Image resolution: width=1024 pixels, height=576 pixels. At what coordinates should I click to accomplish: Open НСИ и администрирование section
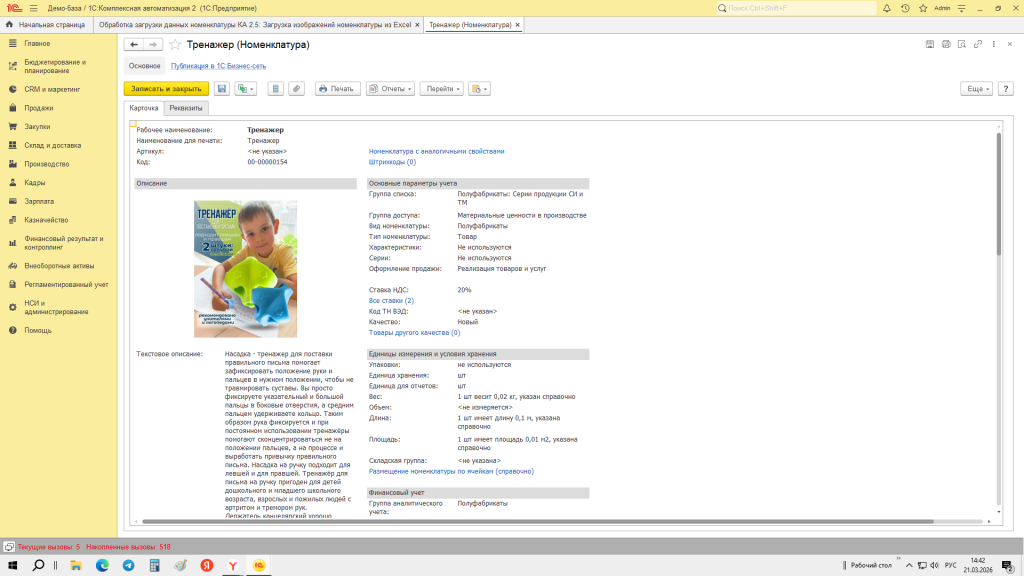[56, 308]
